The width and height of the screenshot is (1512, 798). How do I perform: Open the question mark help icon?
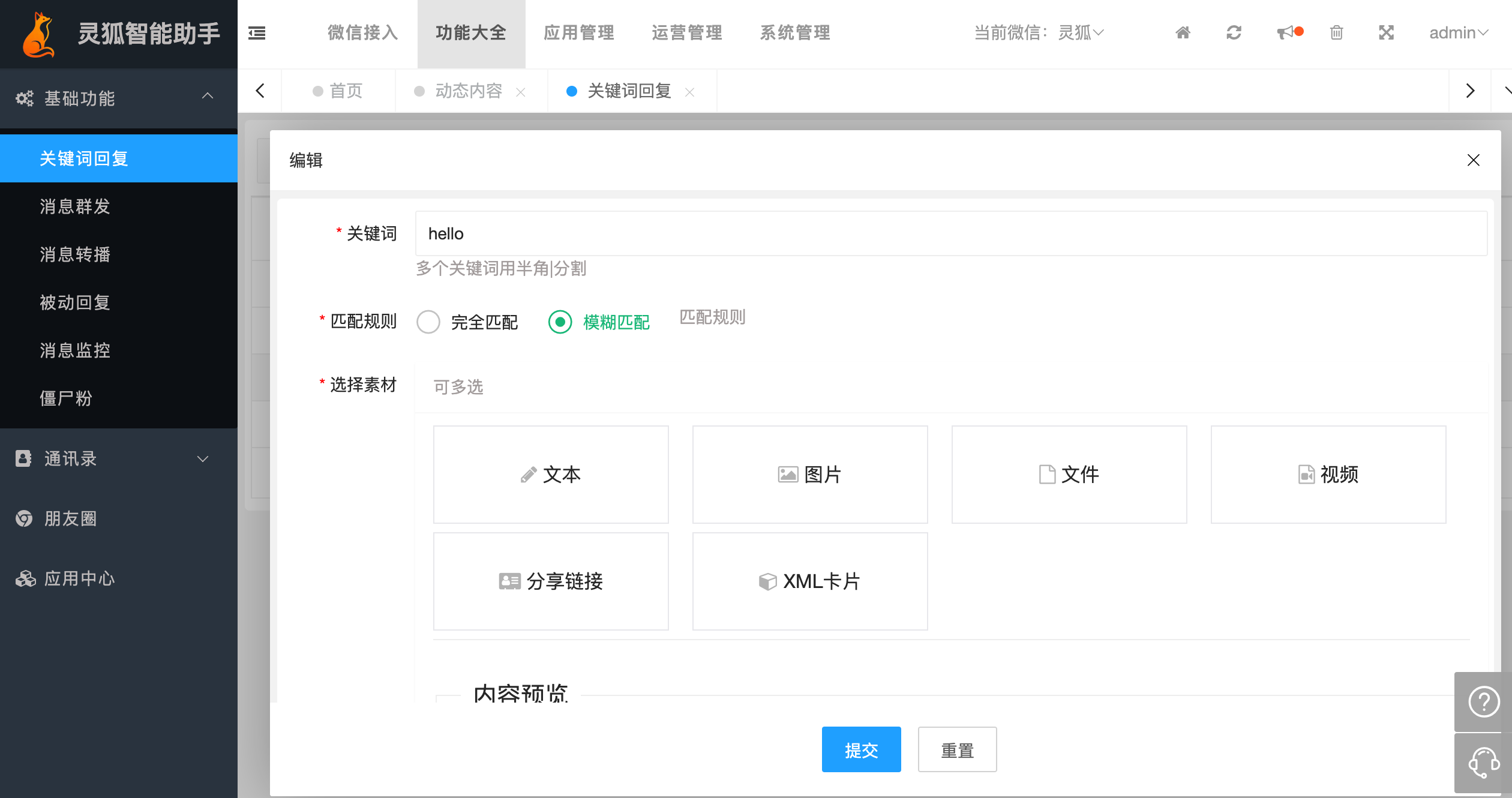(x=1484, y=701)
